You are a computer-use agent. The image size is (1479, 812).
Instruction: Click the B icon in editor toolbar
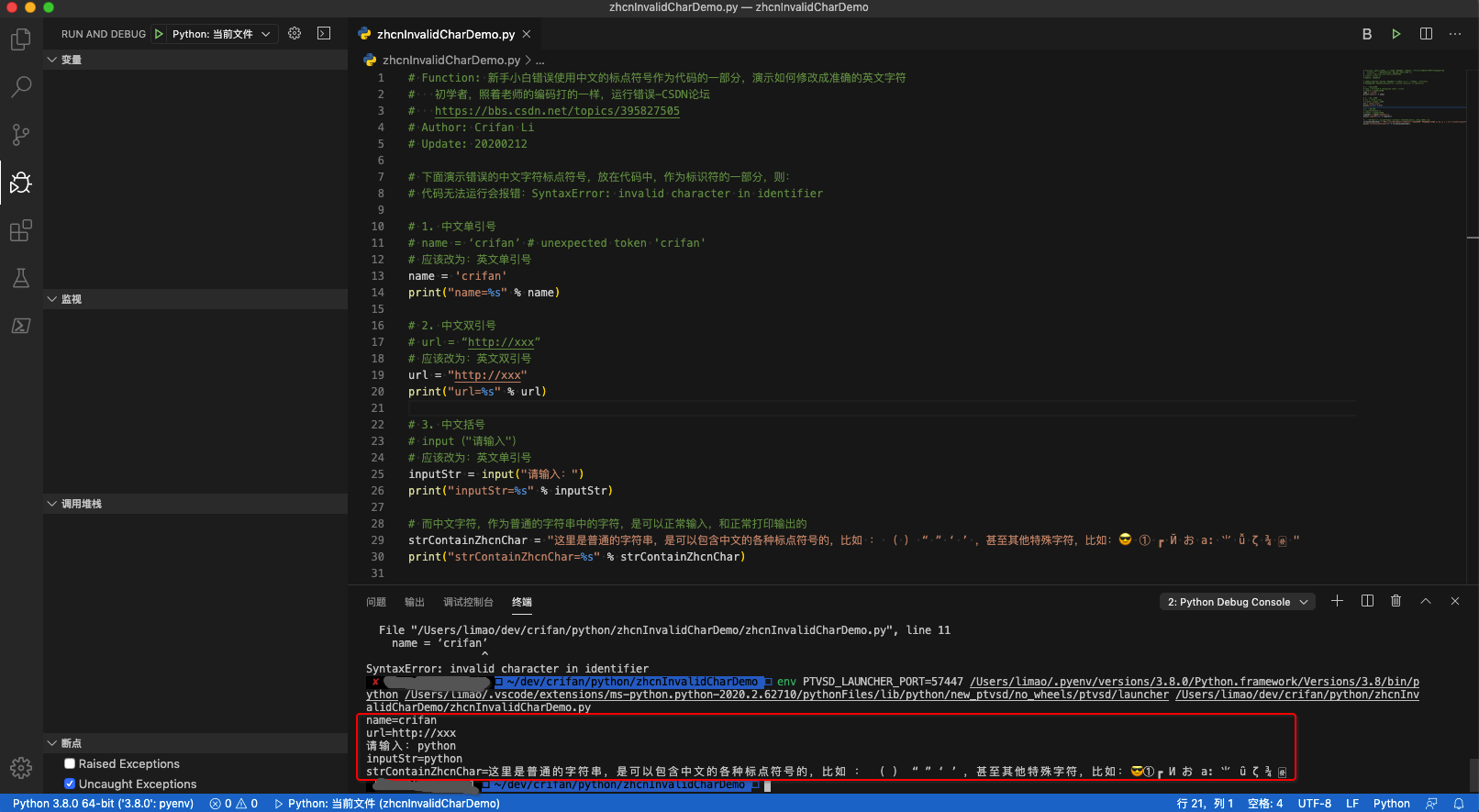coord(1367,34)
